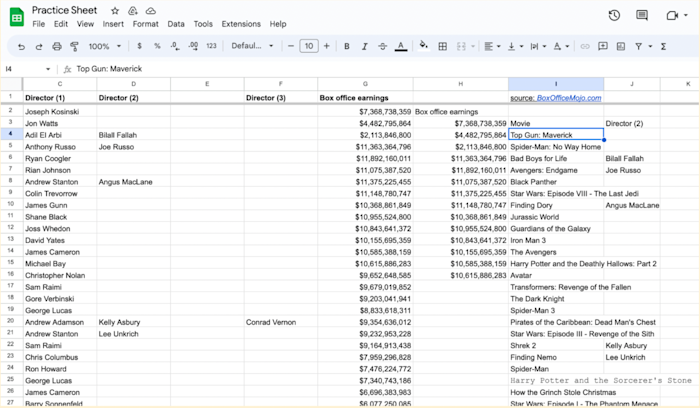This screenshot has width=700, height=408.
Task: Star the Practice Sheet document
Action: pos(115,10)
